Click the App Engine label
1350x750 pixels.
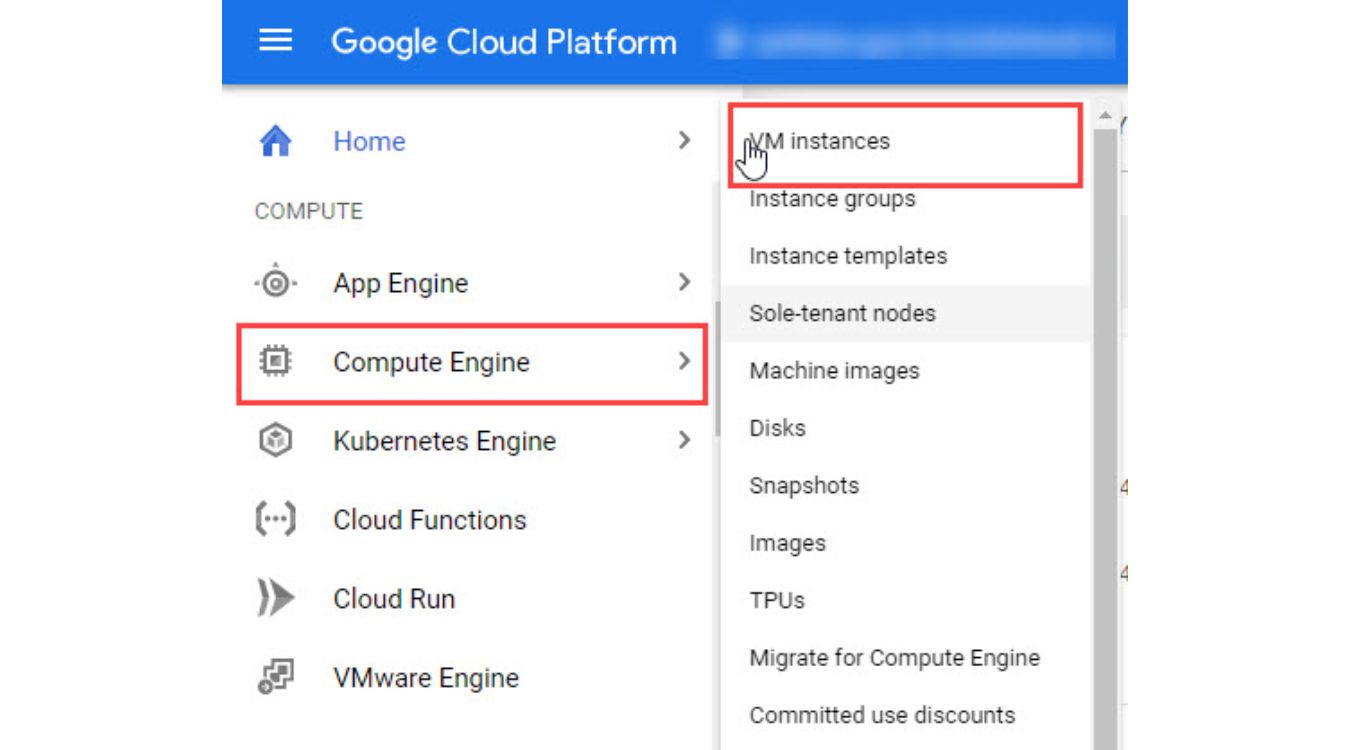[401, 284]
